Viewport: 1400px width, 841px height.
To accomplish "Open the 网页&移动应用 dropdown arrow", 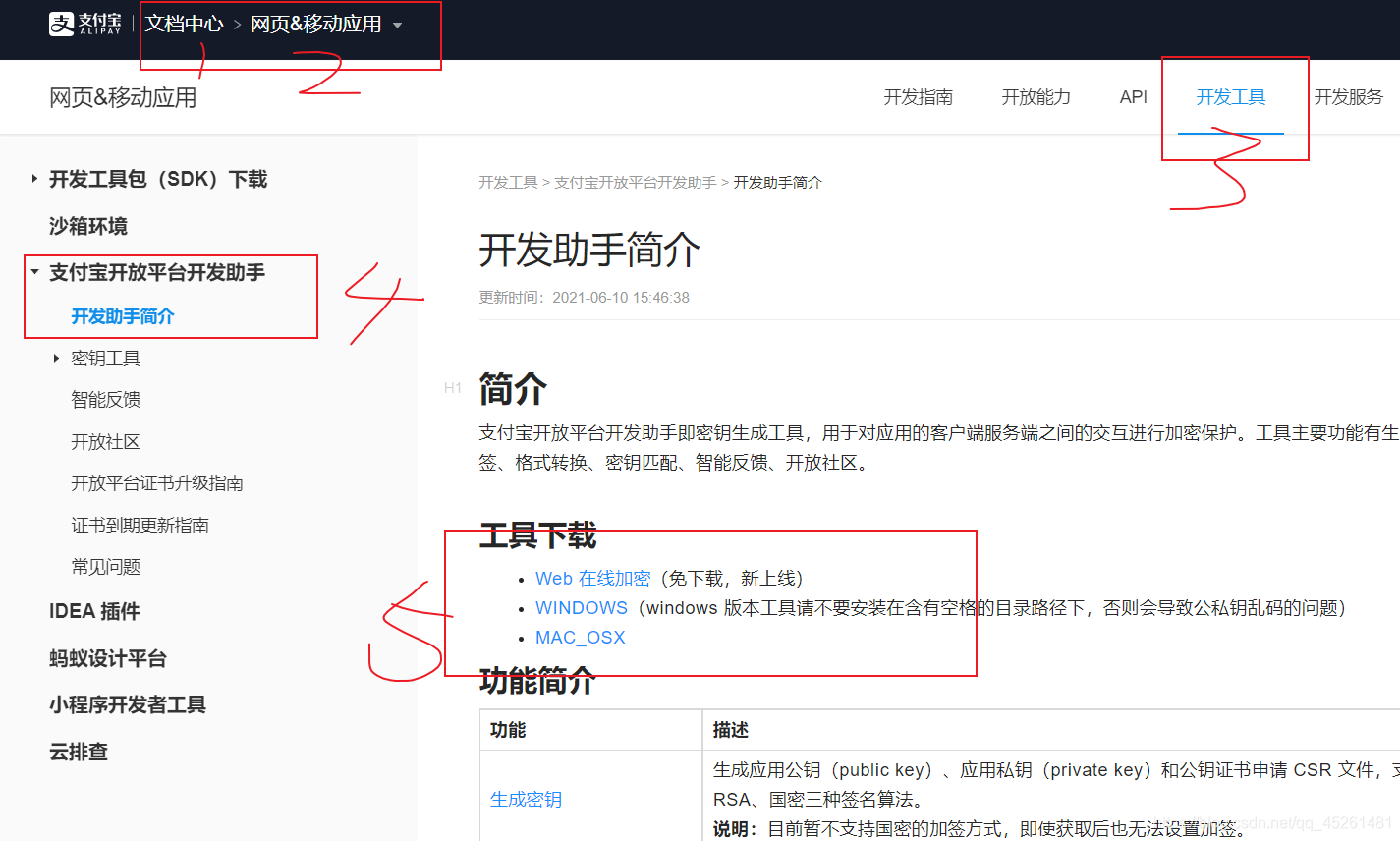I will point(398,26).
